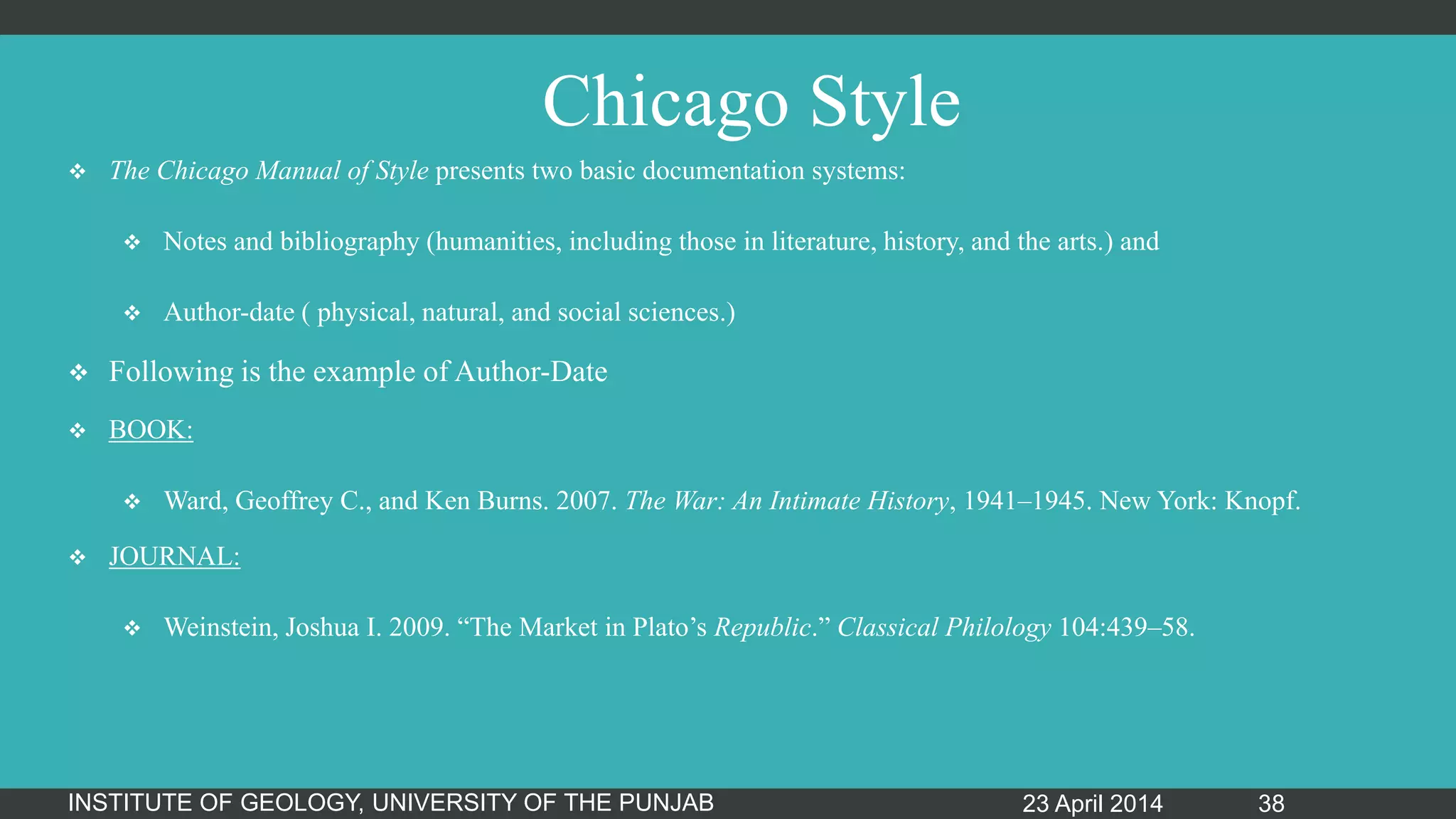1456x819 pixels.
Task: Click footer 'INSTITUTE OF GEOLOGY, UNIVERSITY OF THE PUNJAB'
Action: tap(391, 803)
